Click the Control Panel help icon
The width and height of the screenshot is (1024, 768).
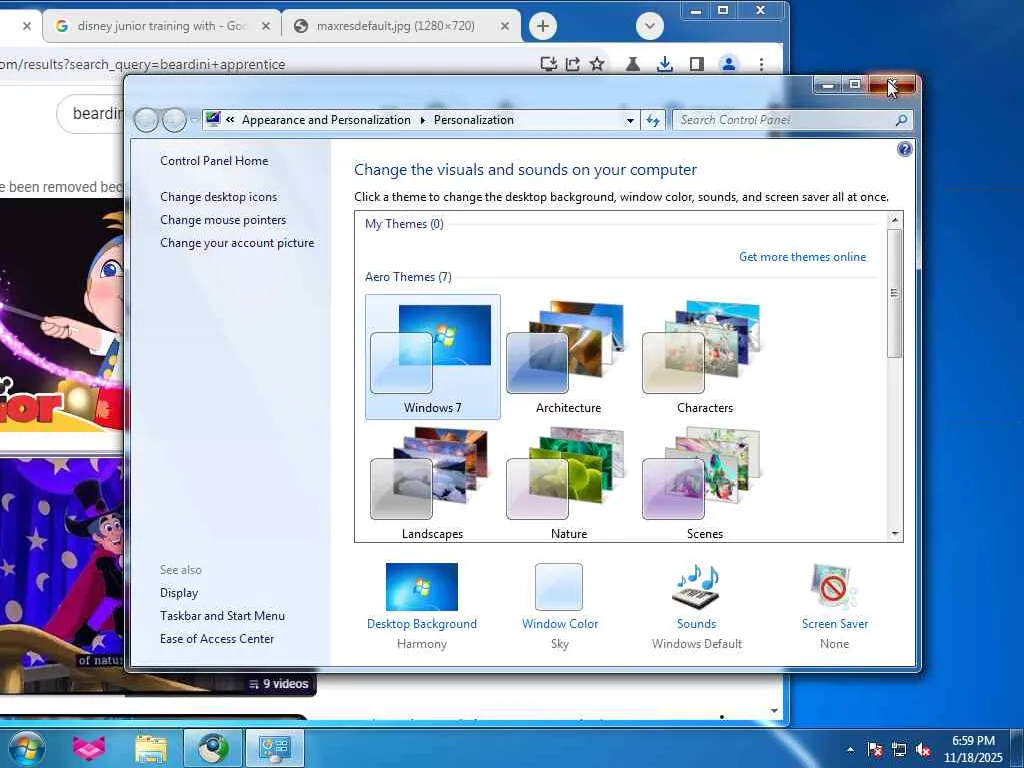click(x=904, y=150)
